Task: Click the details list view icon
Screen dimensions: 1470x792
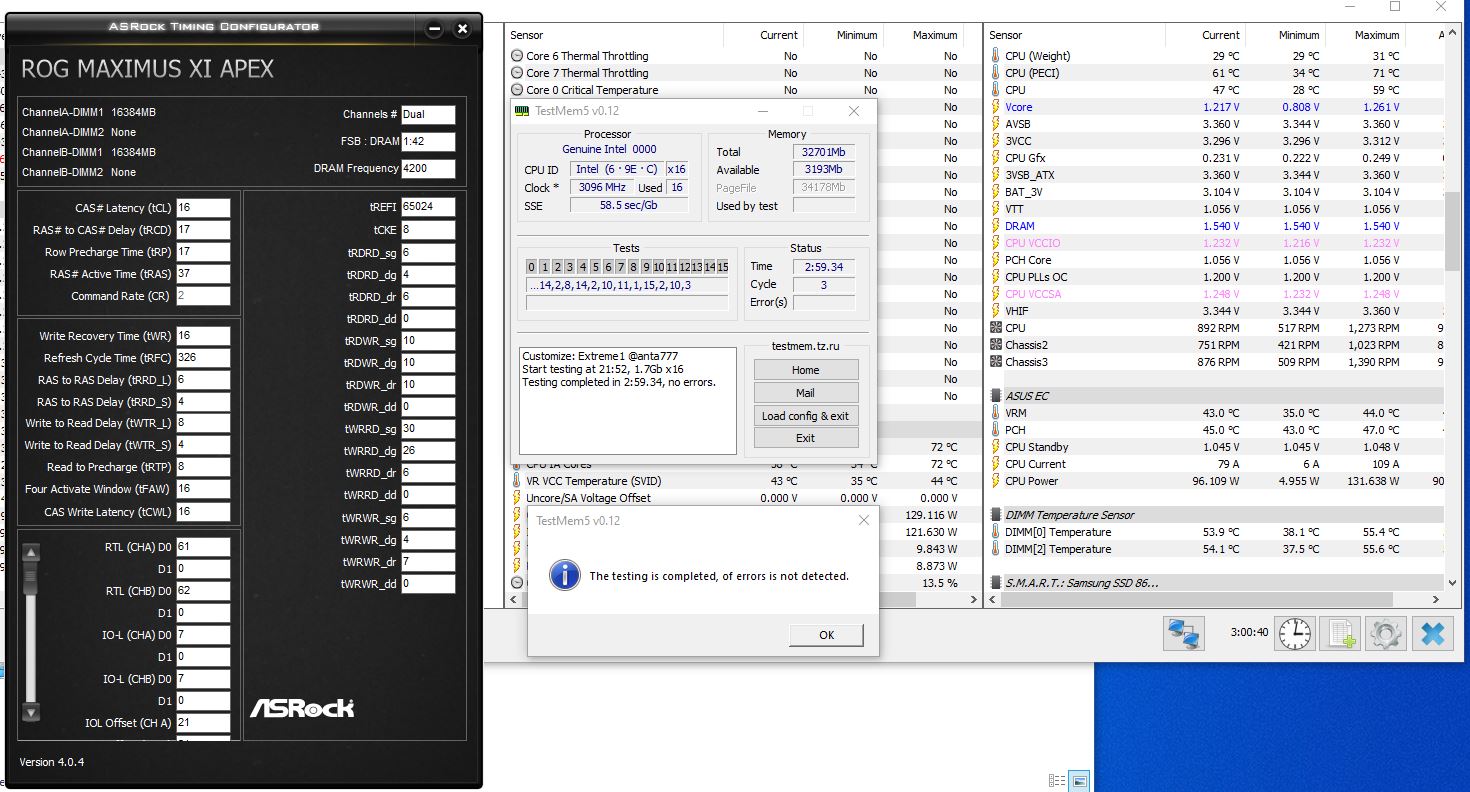Action: pyautogui.click(x=1057, y=780)
